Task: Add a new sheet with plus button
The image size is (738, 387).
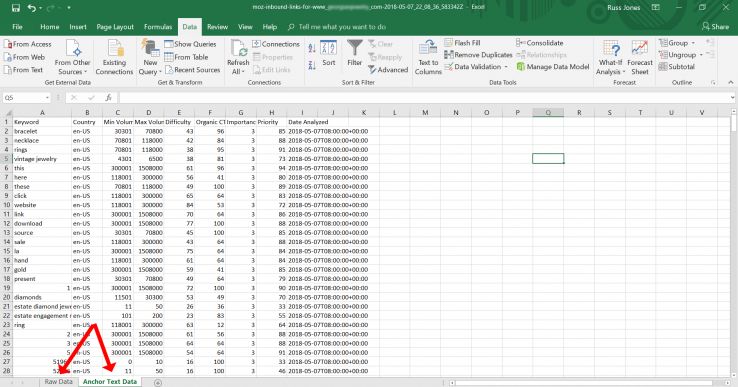Action: 158,382
